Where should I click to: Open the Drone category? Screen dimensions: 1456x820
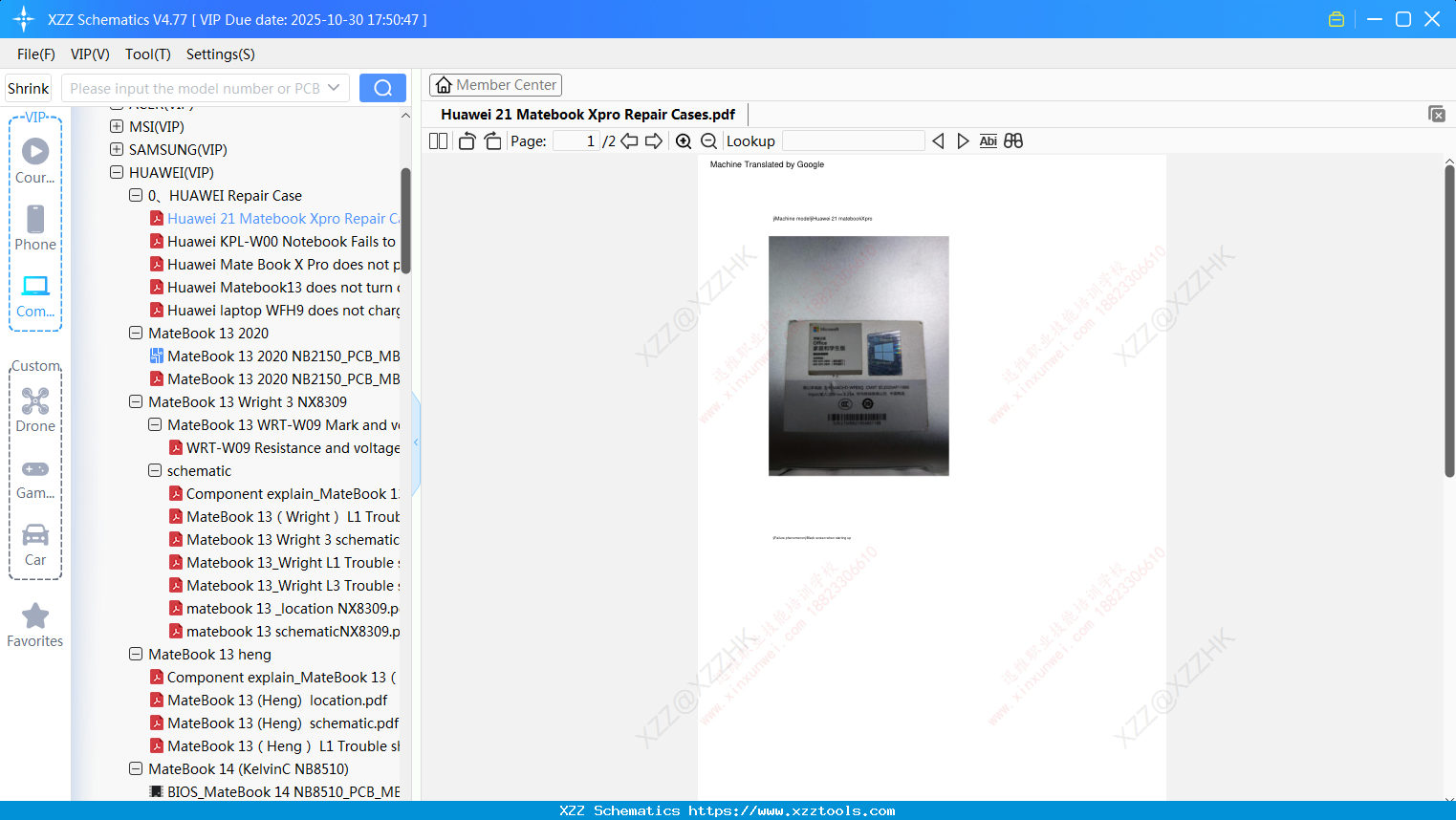point(35,410)
